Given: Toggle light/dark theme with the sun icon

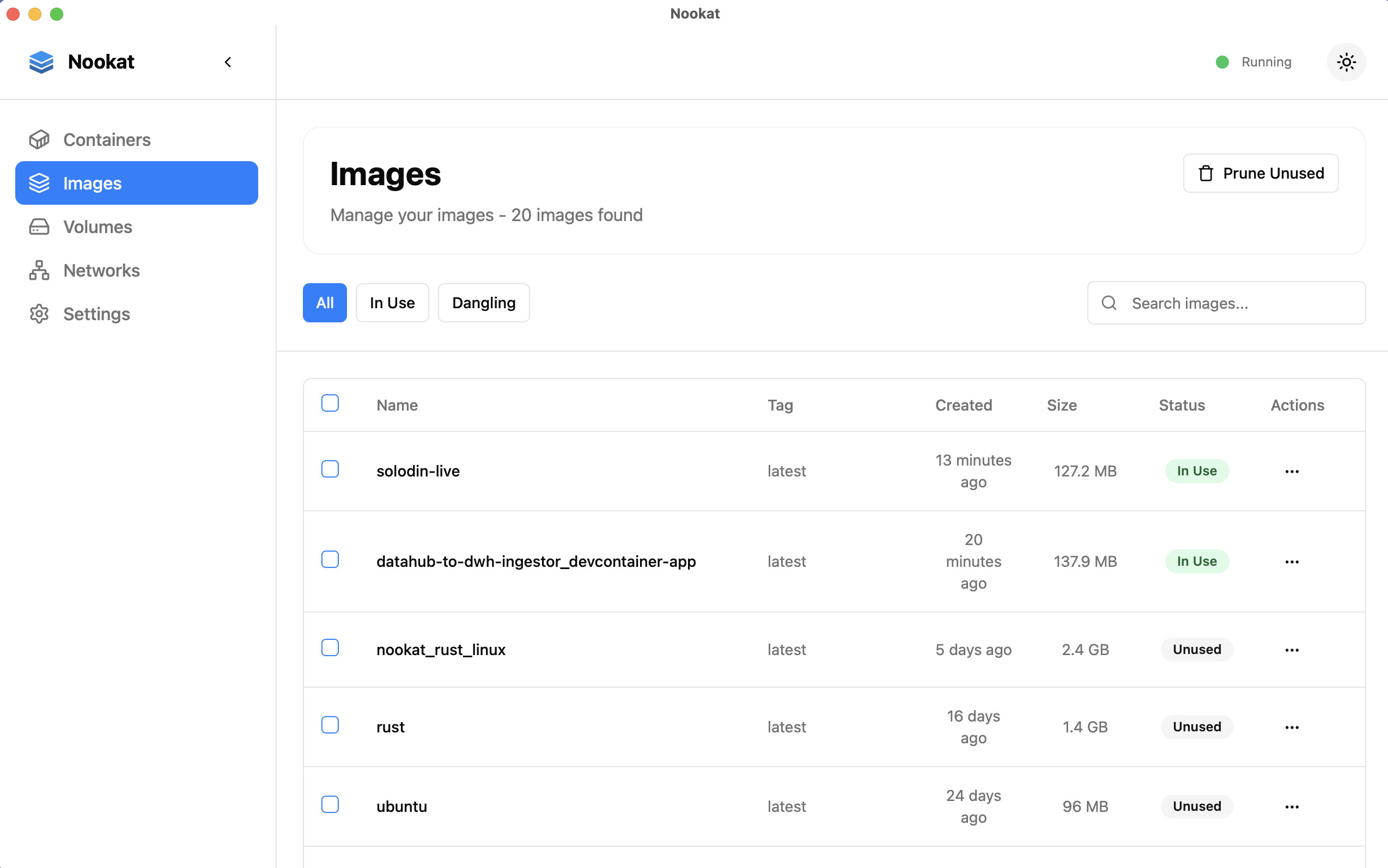Looking at the screenshot, I should [x=1346, y=62].
